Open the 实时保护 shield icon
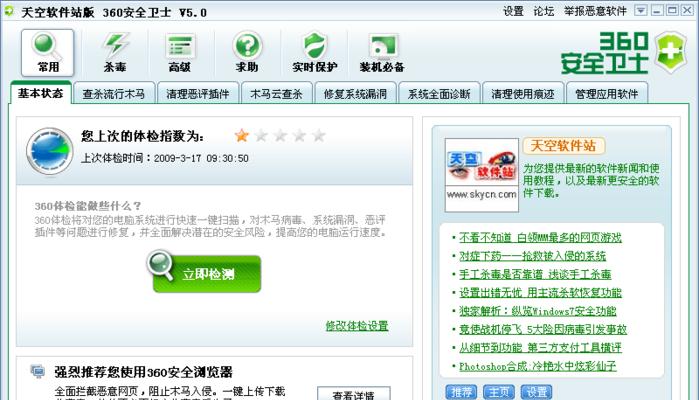Image resolution: width=699 pixels, height=400 pixels. tap(315, 53)
